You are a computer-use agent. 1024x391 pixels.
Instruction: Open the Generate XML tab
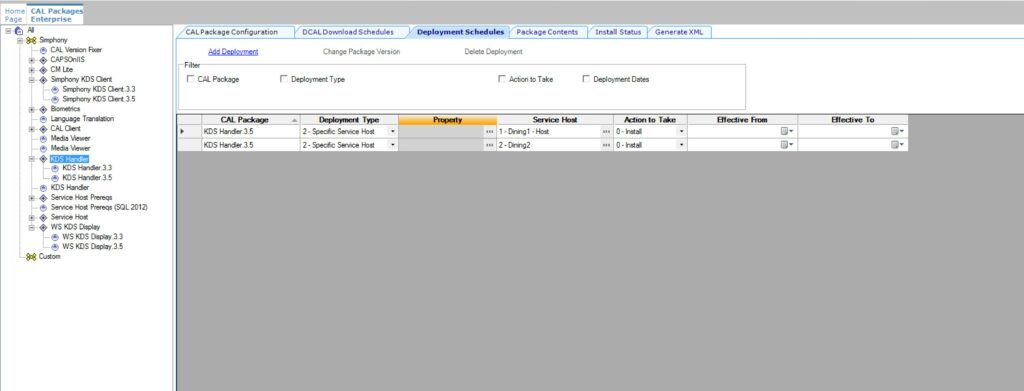(x=679, y=32)
